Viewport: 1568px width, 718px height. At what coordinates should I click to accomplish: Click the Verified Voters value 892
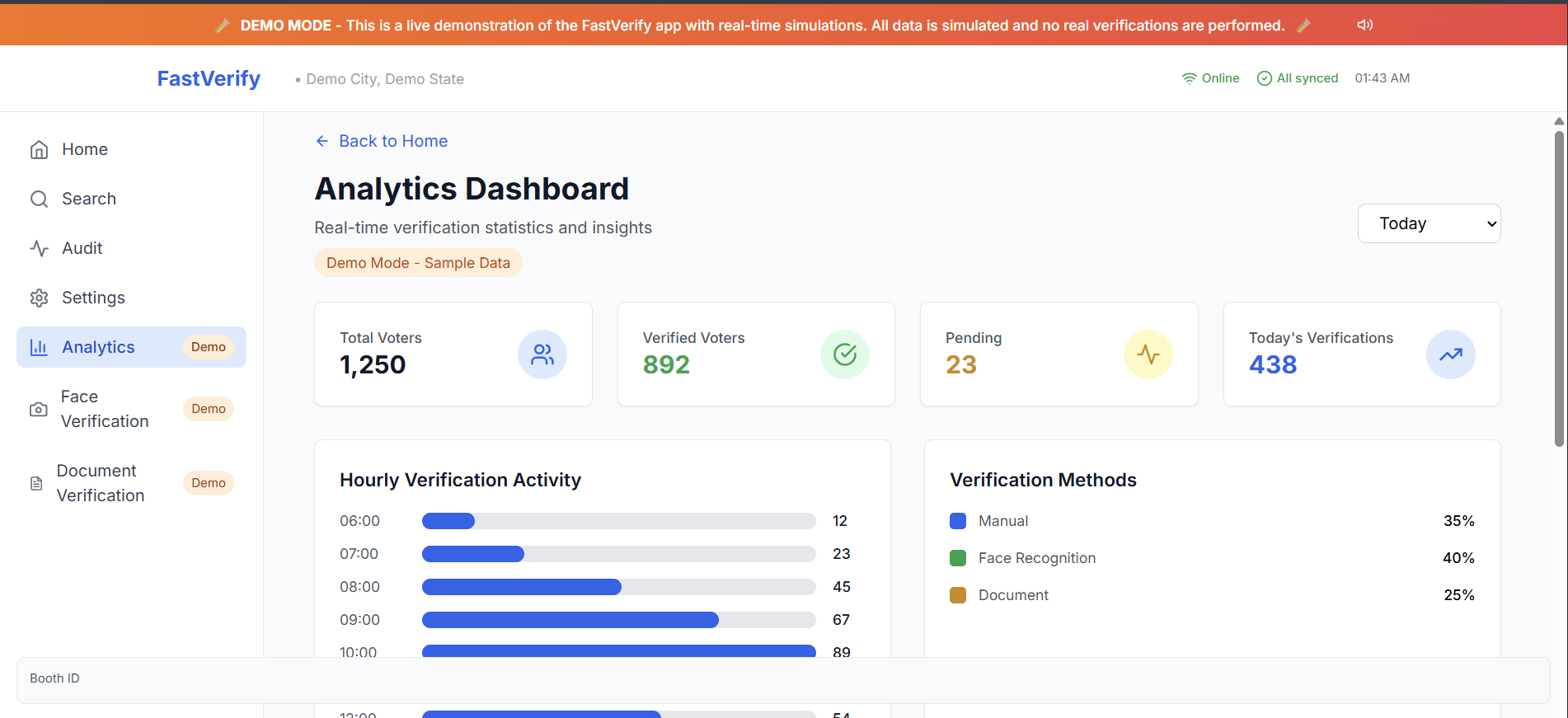pyautogui.click(x=666, y=364)
